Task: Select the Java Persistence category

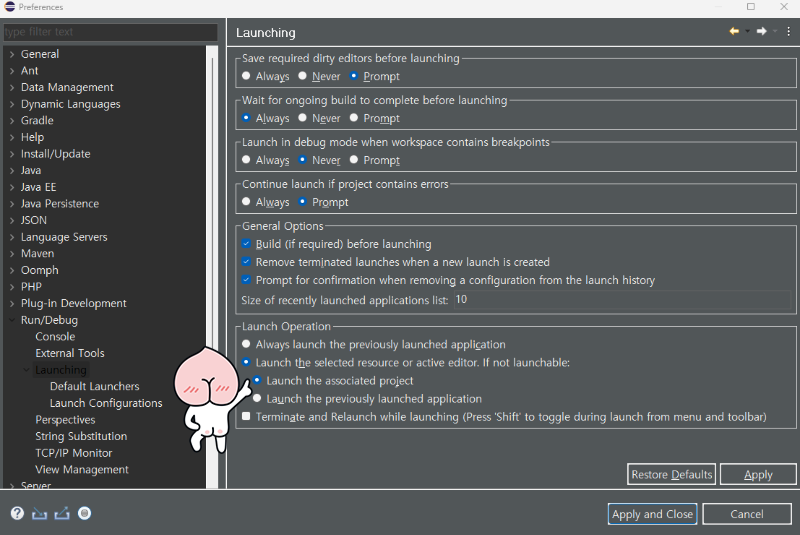Action: [x=60, y=203]
